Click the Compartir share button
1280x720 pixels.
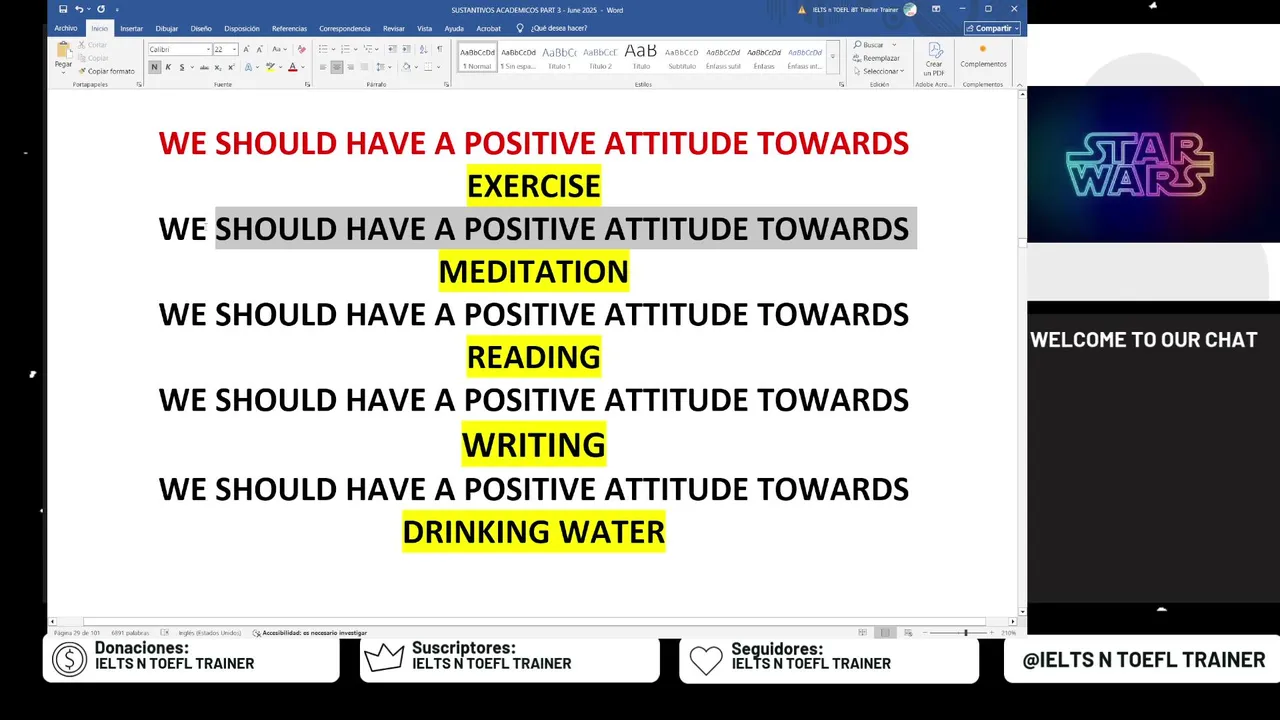point(992,28)
